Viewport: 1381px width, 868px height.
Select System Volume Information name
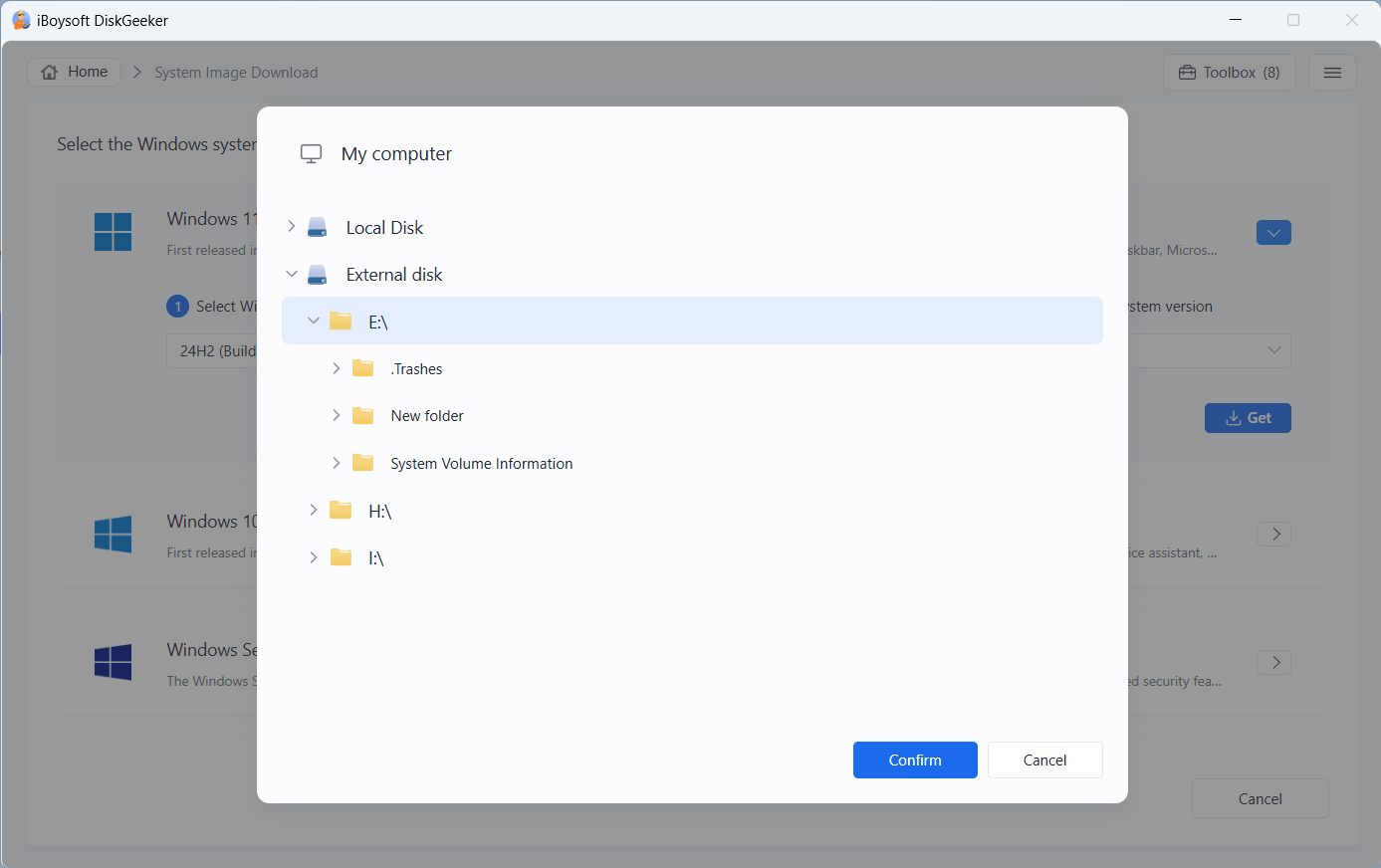(482, 464)
